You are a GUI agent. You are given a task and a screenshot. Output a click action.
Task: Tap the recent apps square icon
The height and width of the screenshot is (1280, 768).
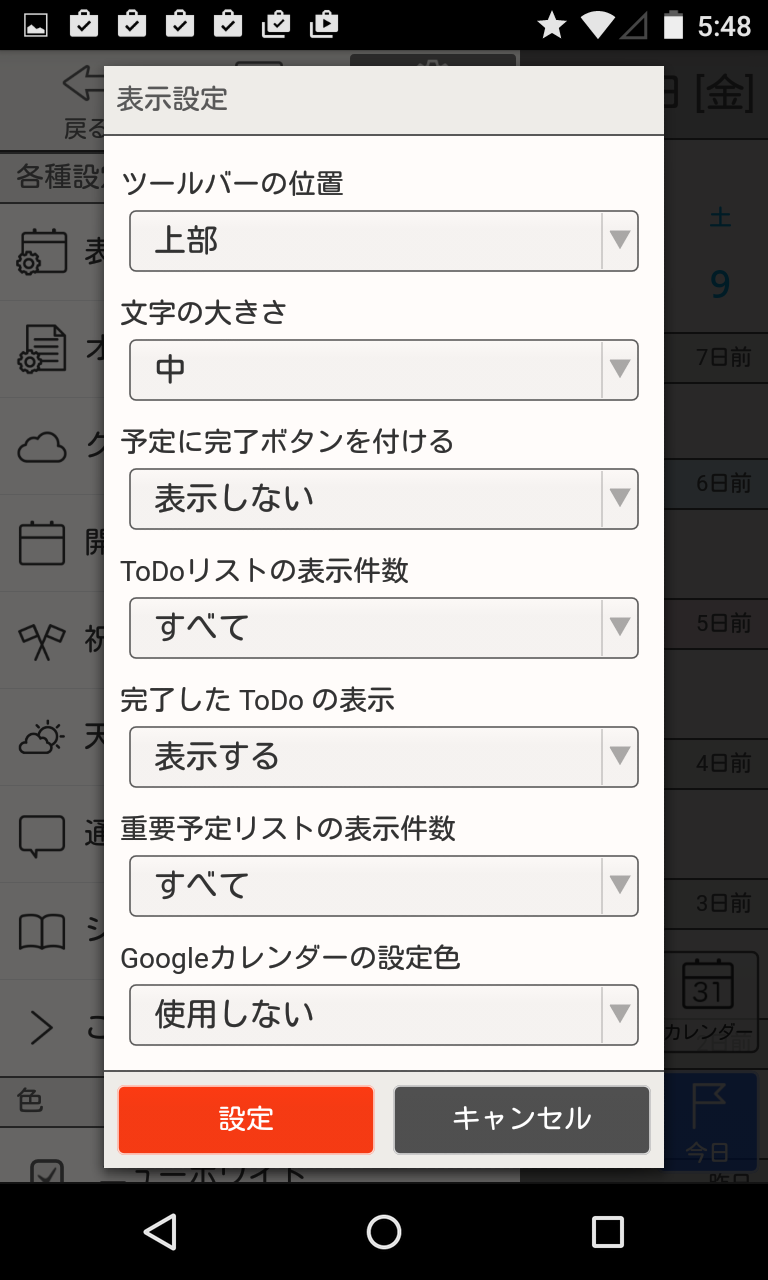pyautogui.click(x=607, y=1232)
